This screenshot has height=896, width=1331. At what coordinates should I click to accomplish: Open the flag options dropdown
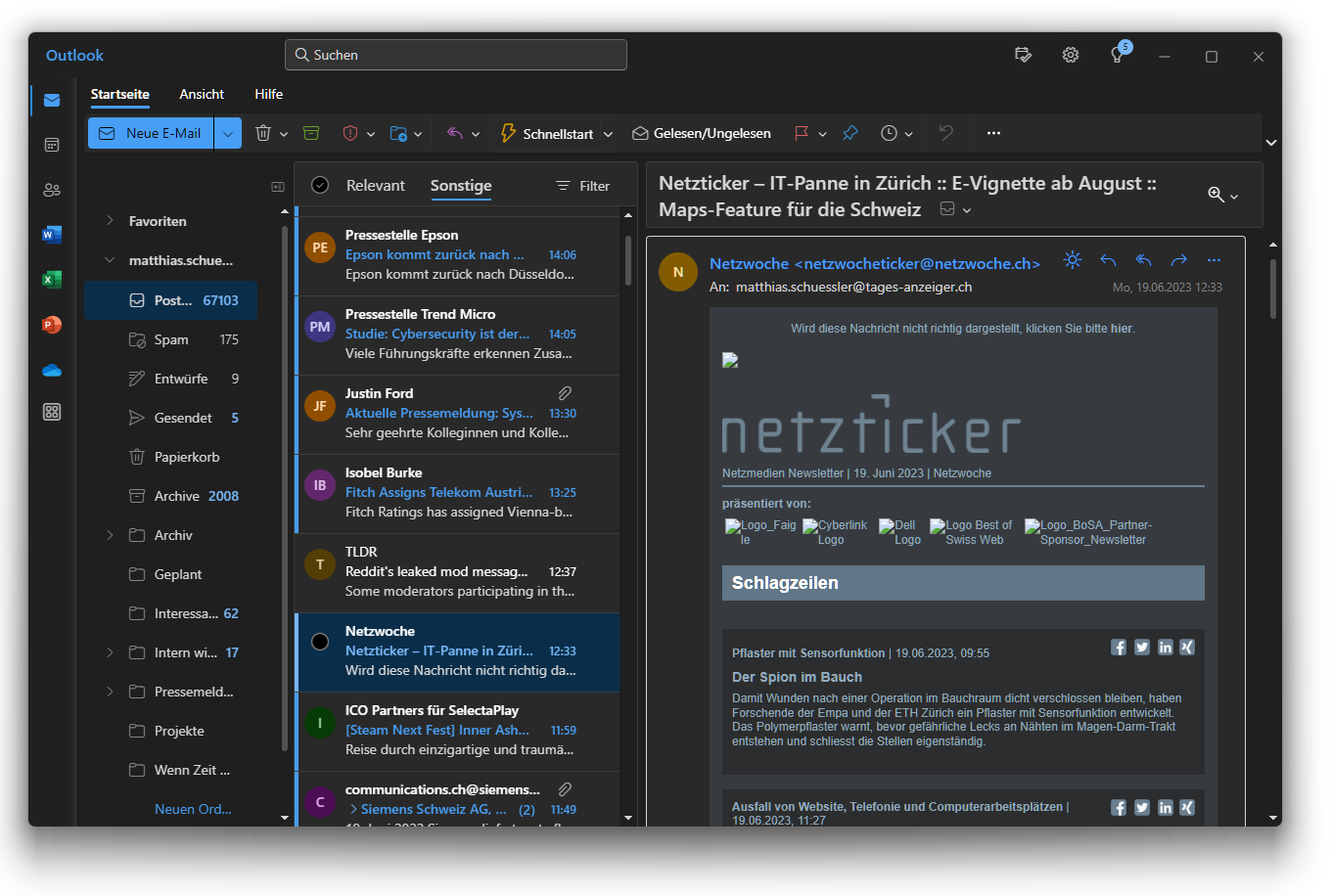coord(822,134)
